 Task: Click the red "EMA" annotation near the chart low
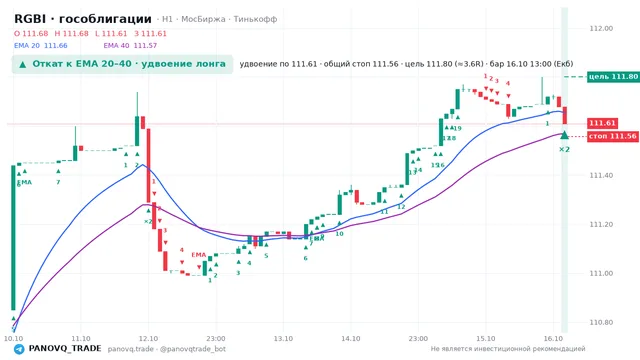coord(199,255)
